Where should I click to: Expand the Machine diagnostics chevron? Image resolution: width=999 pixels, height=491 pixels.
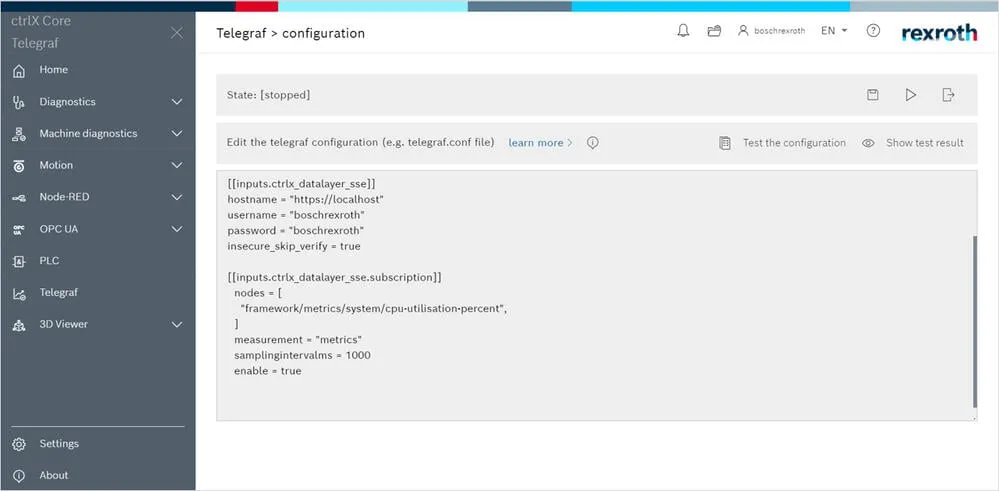[x=177, y=134]
